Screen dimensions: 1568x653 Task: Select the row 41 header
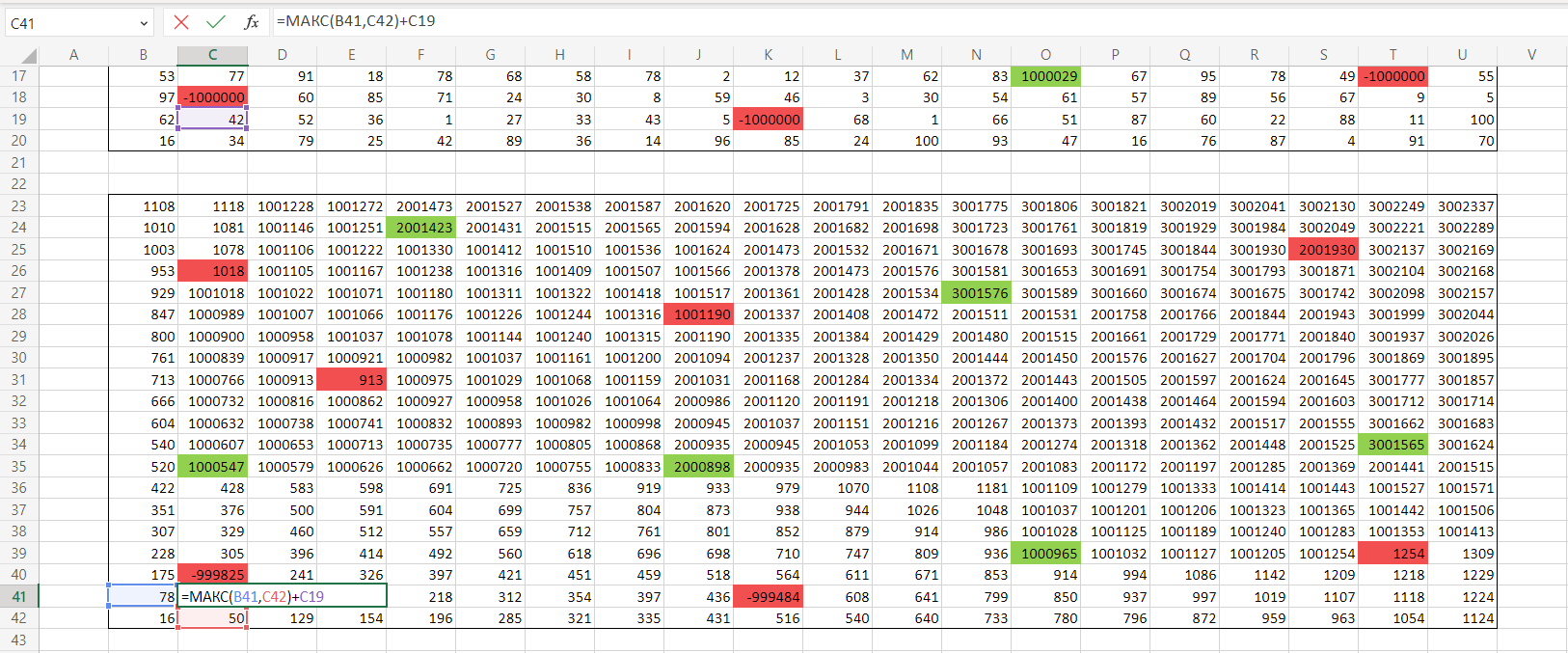[19, 597]
